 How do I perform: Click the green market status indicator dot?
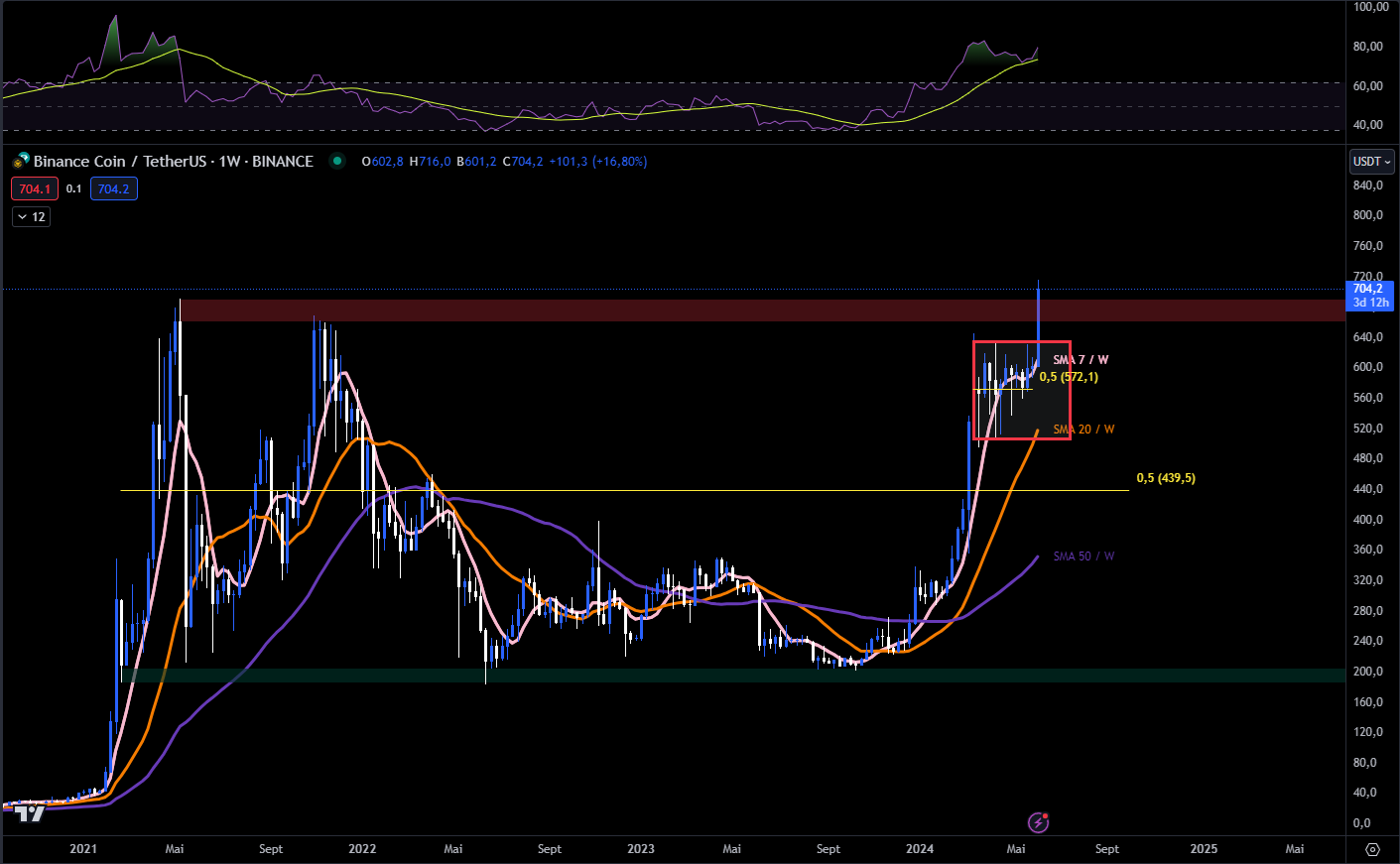[337, 161]
